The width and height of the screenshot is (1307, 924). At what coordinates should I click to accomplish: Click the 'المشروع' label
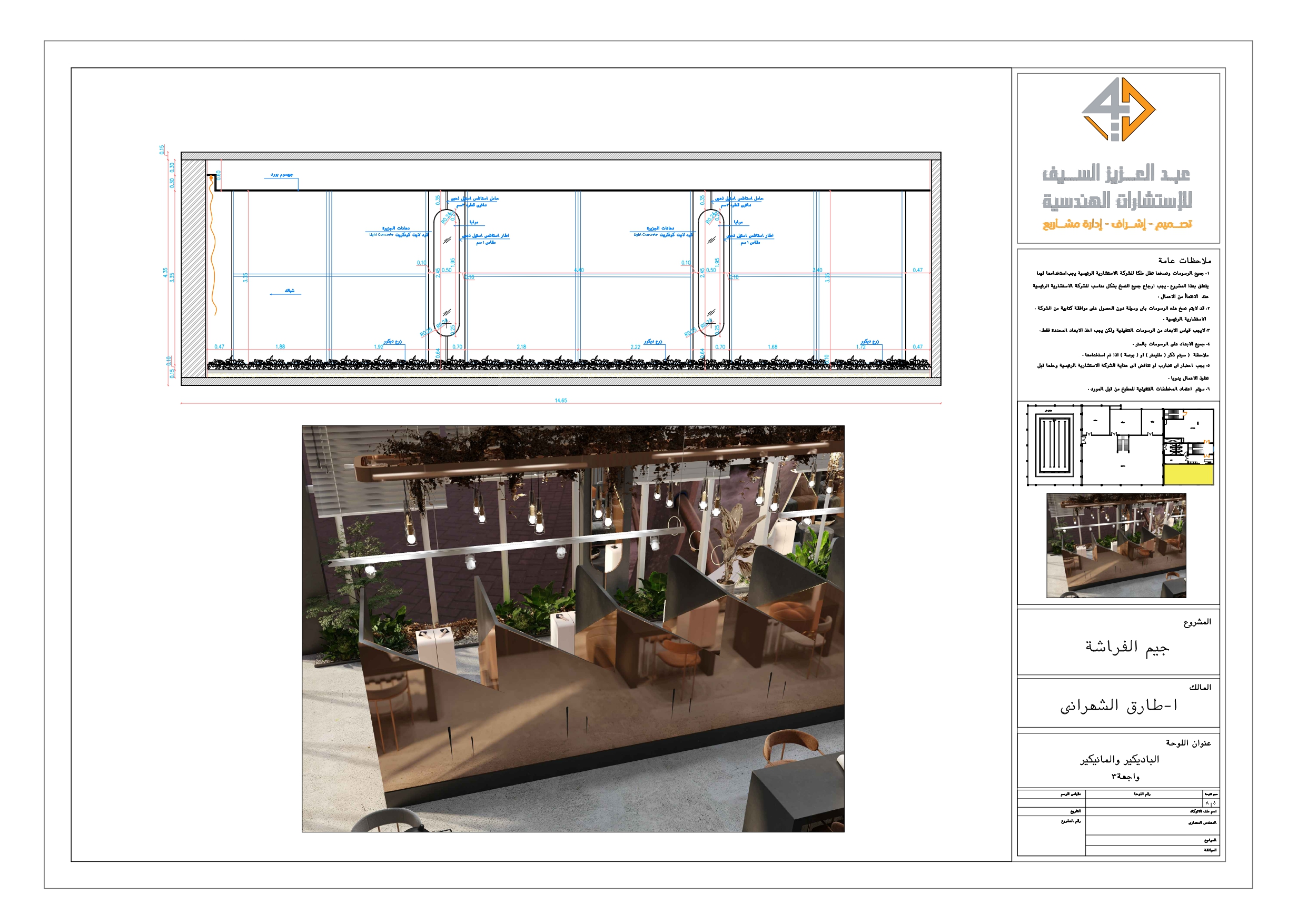point(1197,622)
